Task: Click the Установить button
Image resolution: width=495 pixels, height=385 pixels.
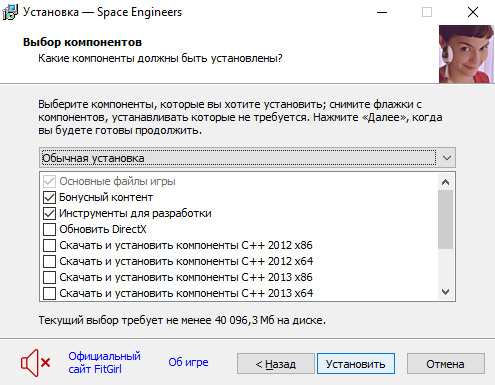Action: pos(356,364)
